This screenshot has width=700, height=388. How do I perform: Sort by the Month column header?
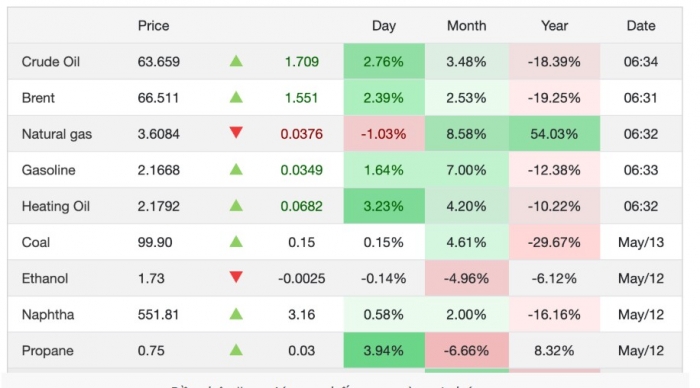click(467, 25)
